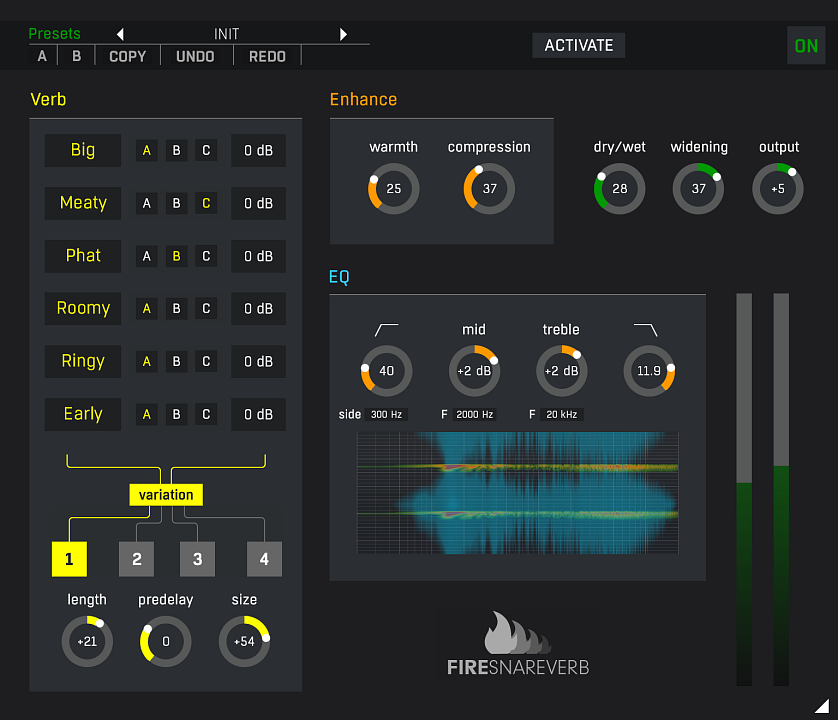
Task: Click the UNDO button
Action: pyautogui.click(x=196, y=56)
